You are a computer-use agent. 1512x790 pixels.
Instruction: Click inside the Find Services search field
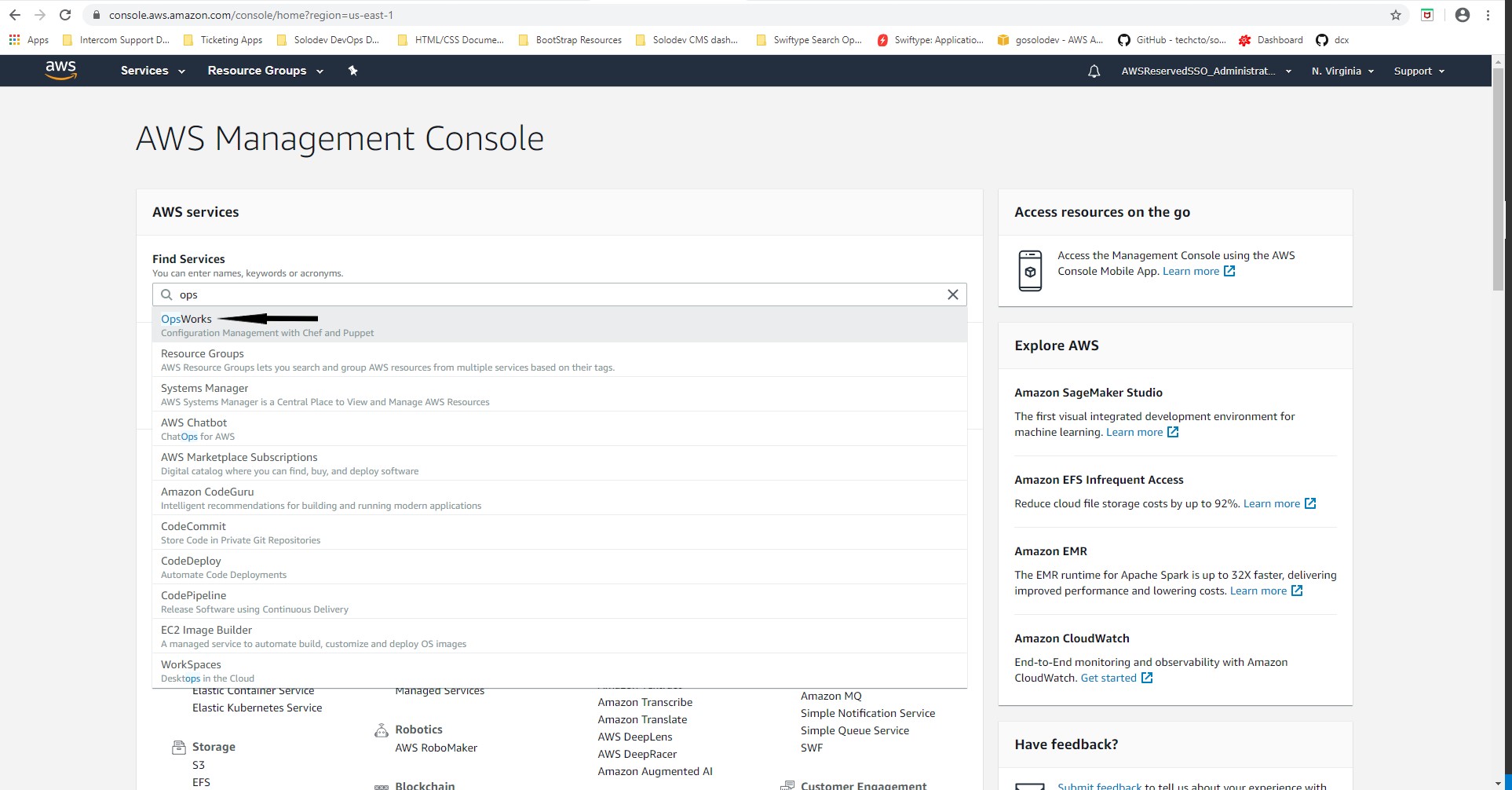pos(560,294)
